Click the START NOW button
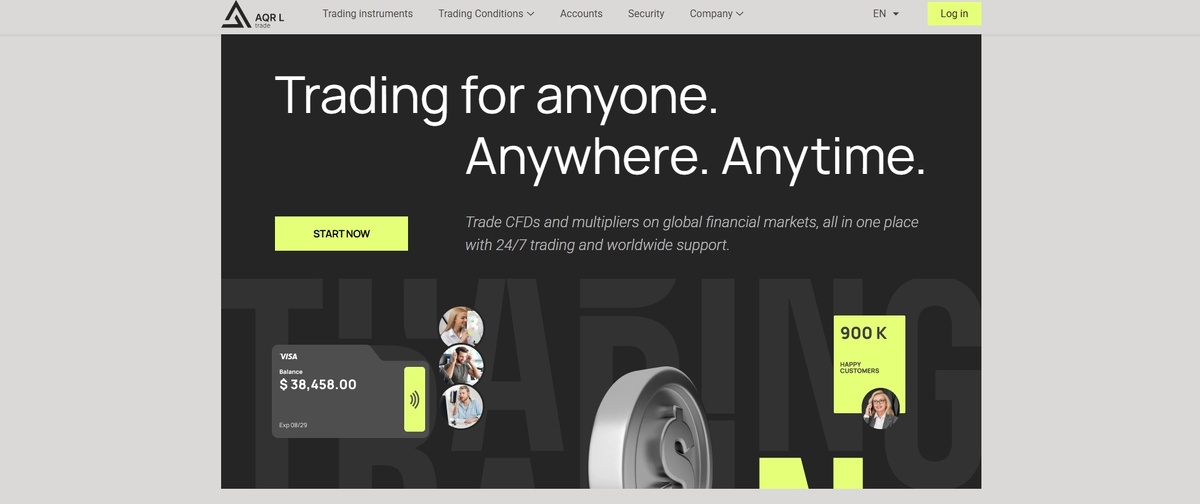 [341, 233]
